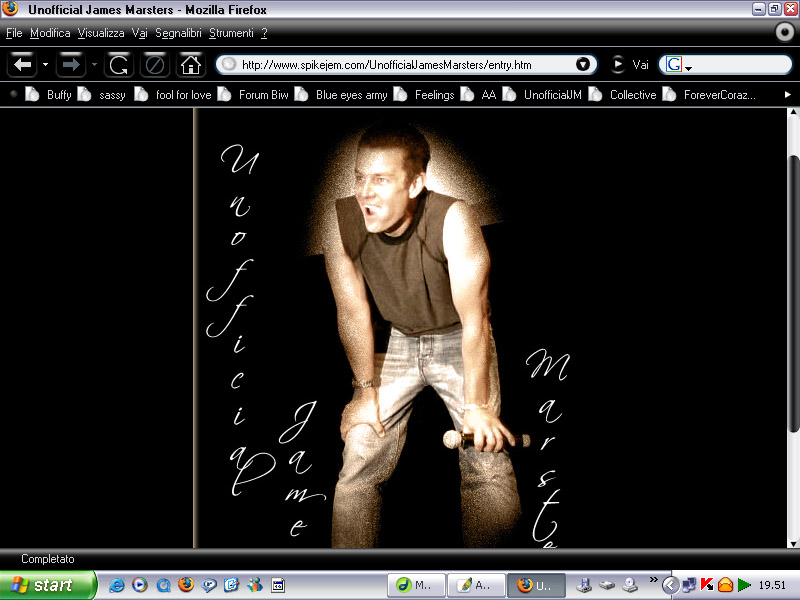Open the Back button history dropdown
This screenshot has height=600, width=800.
point(45,65)
